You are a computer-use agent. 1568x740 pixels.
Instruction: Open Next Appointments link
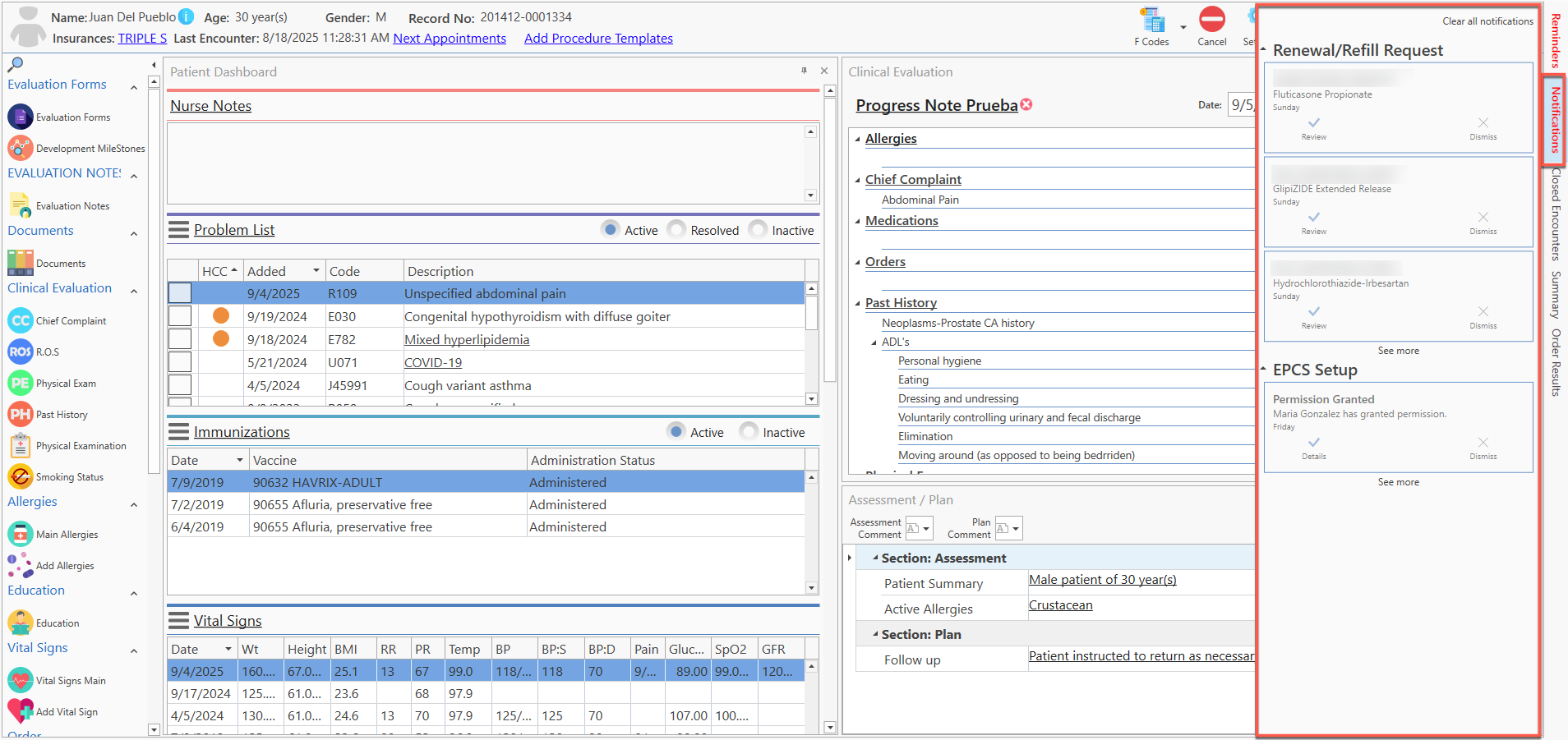tap(450, 38)
